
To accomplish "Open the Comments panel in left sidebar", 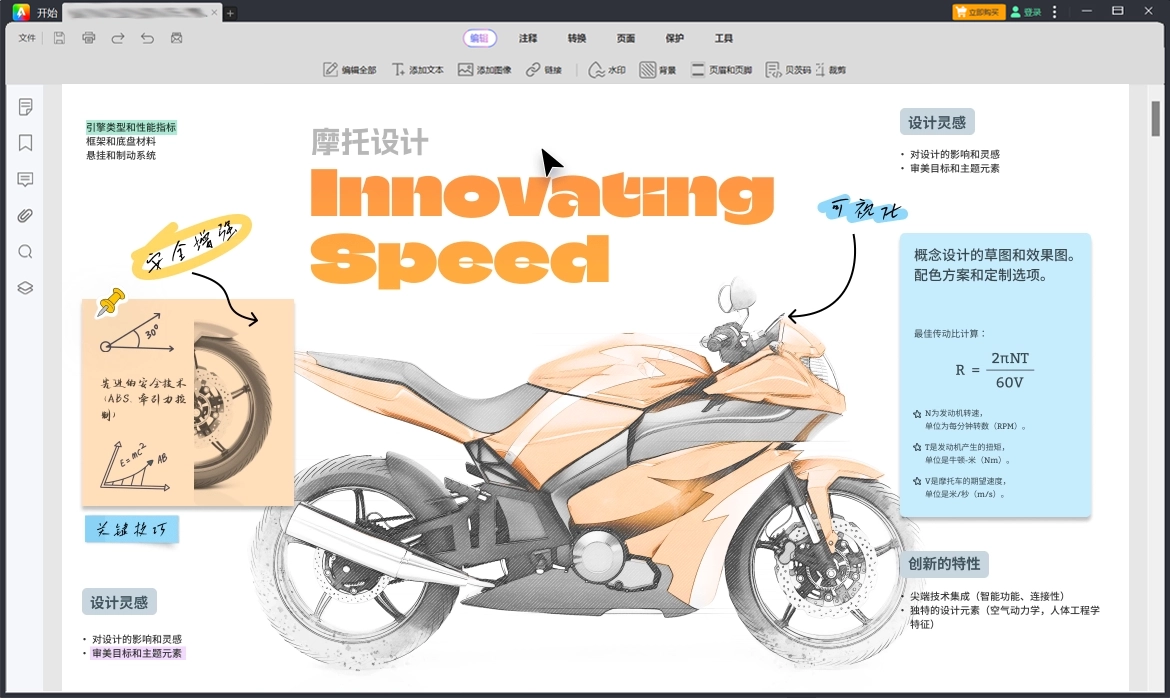I will pos(25,179).
